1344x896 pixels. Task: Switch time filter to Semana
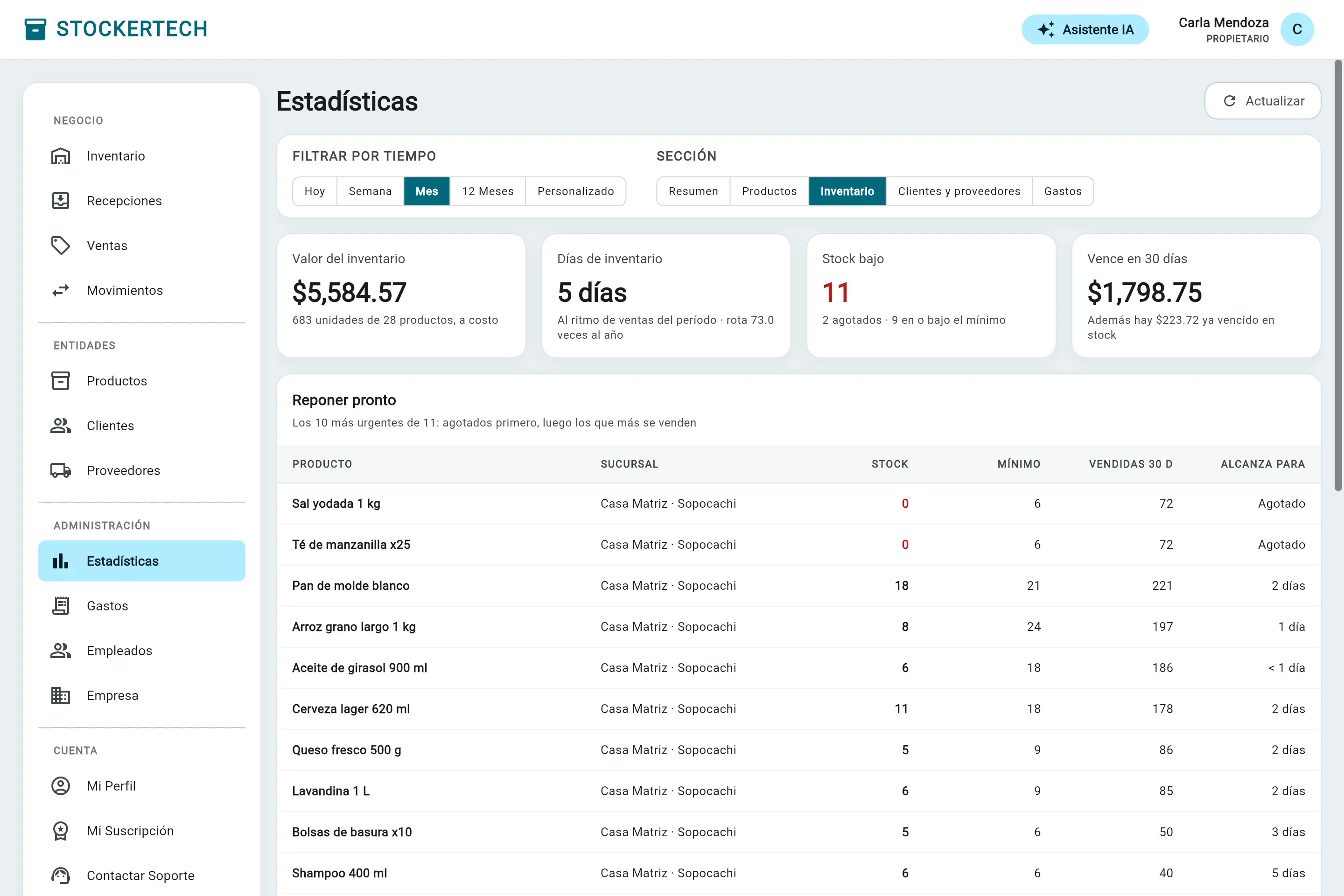point(370,191)
